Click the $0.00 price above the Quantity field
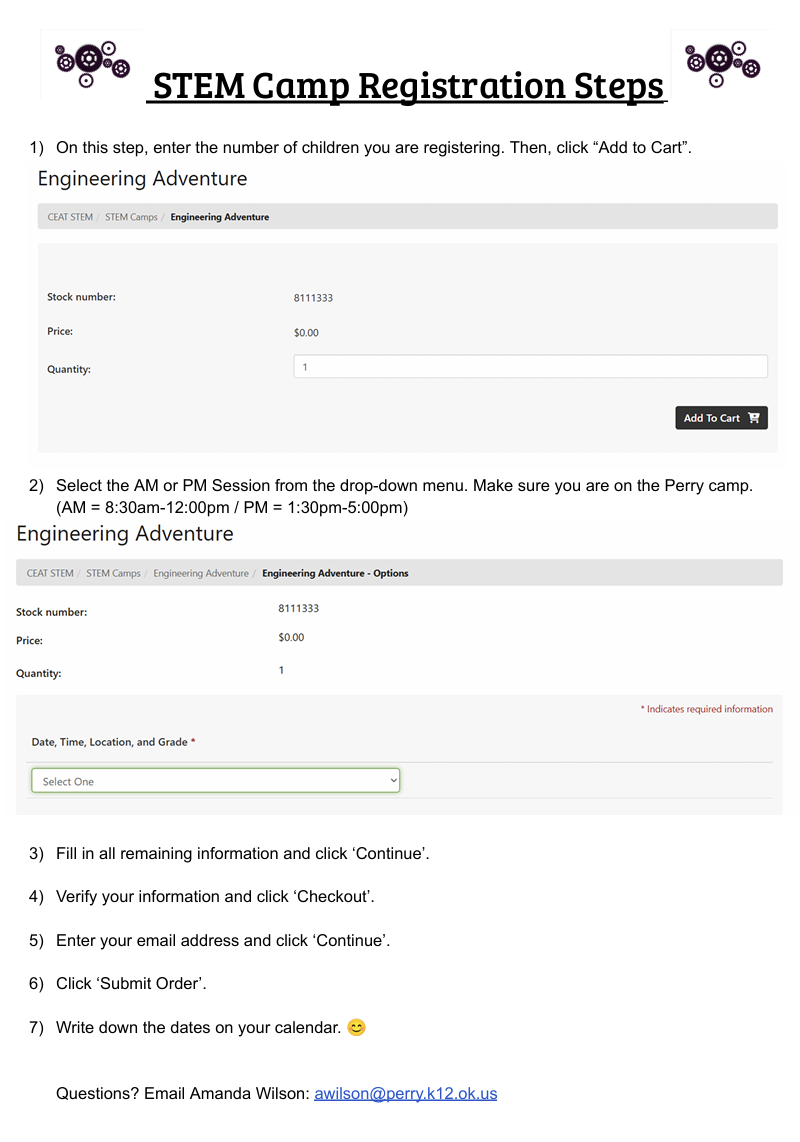Viewport: 800px width, 1142px height. 306,333
